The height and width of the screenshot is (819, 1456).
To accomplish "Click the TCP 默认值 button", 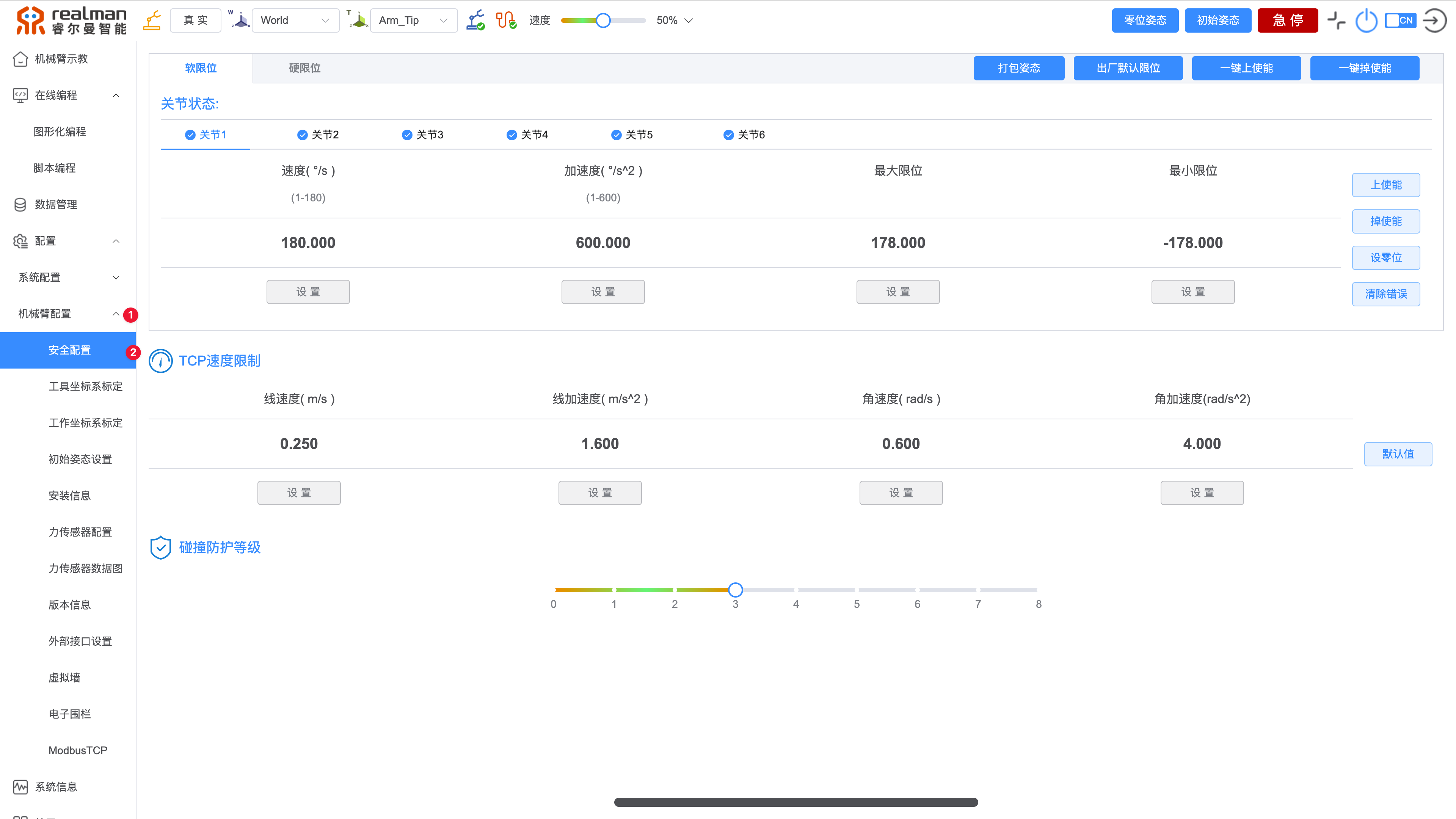I will [x=1398, y=454].
